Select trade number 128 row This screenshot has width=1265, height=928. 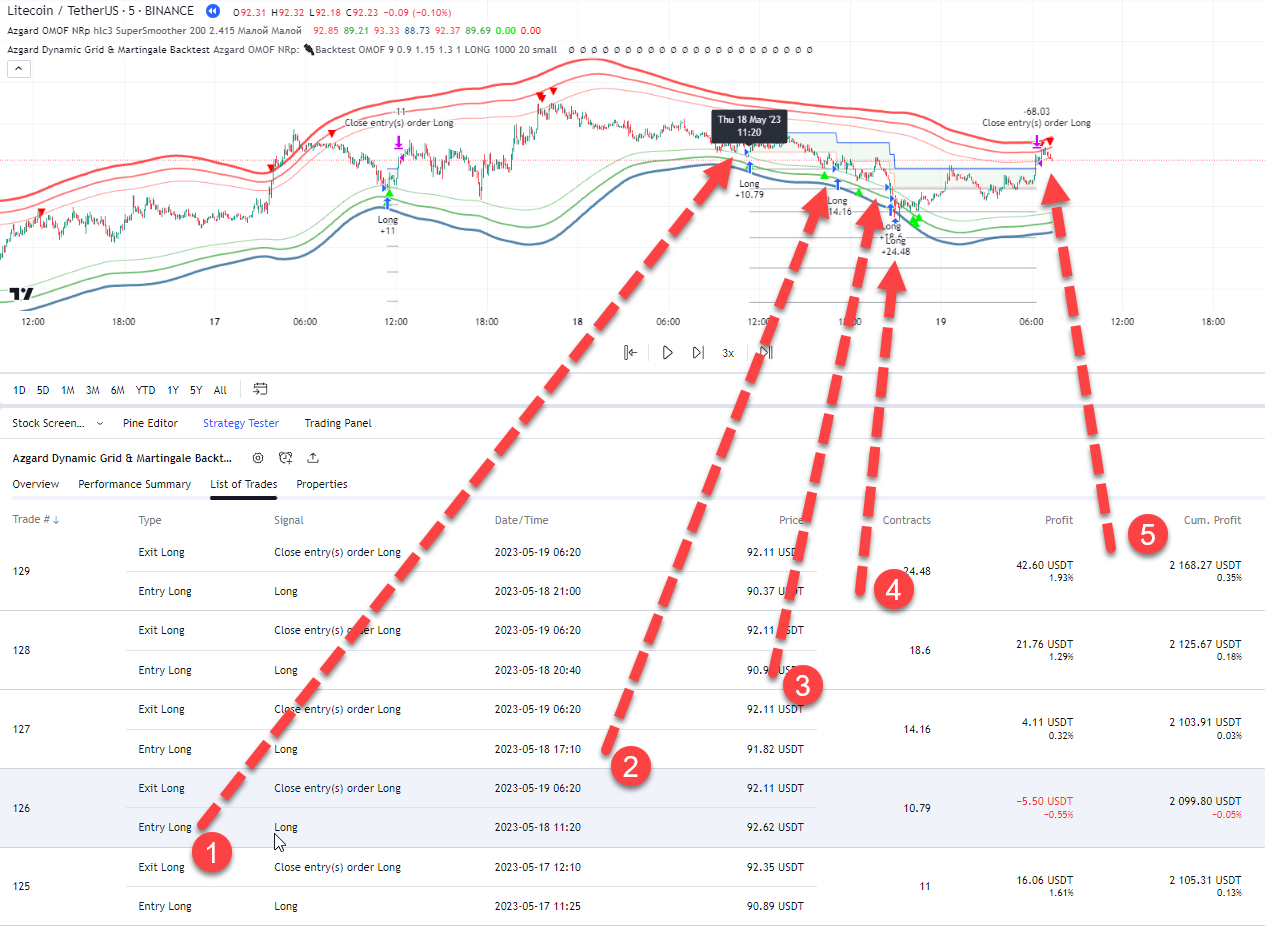(x=632, y=650)
